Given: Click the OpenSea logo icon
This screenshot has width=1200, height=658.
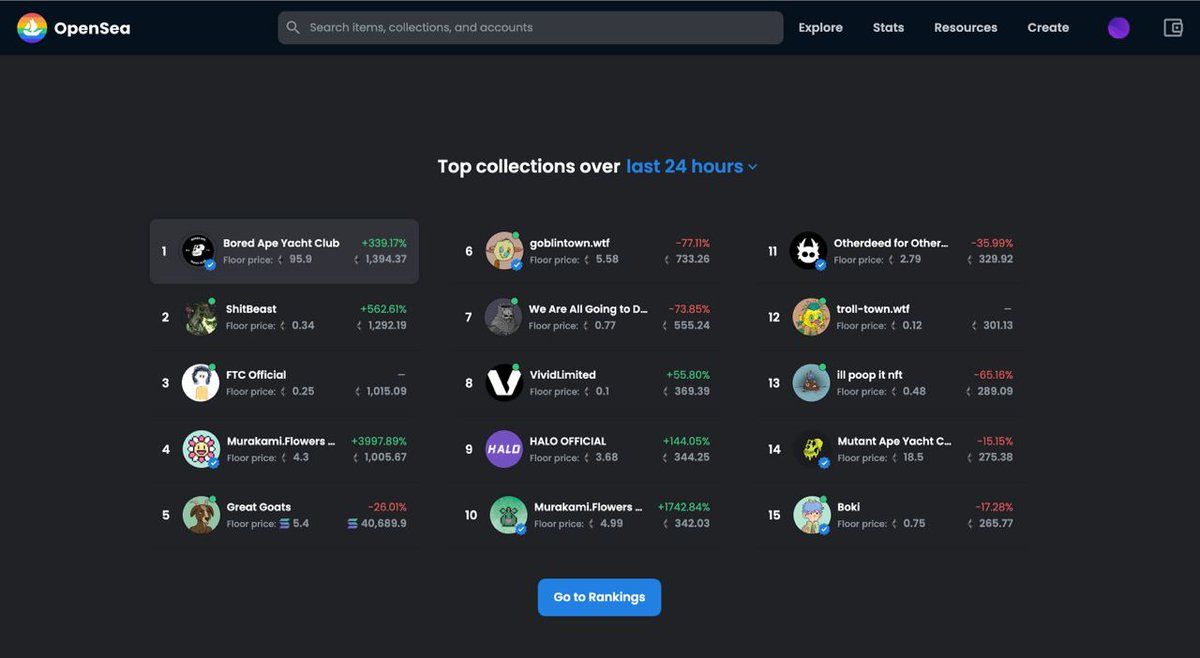Looking at the screenshot, I should click(32, 28).
